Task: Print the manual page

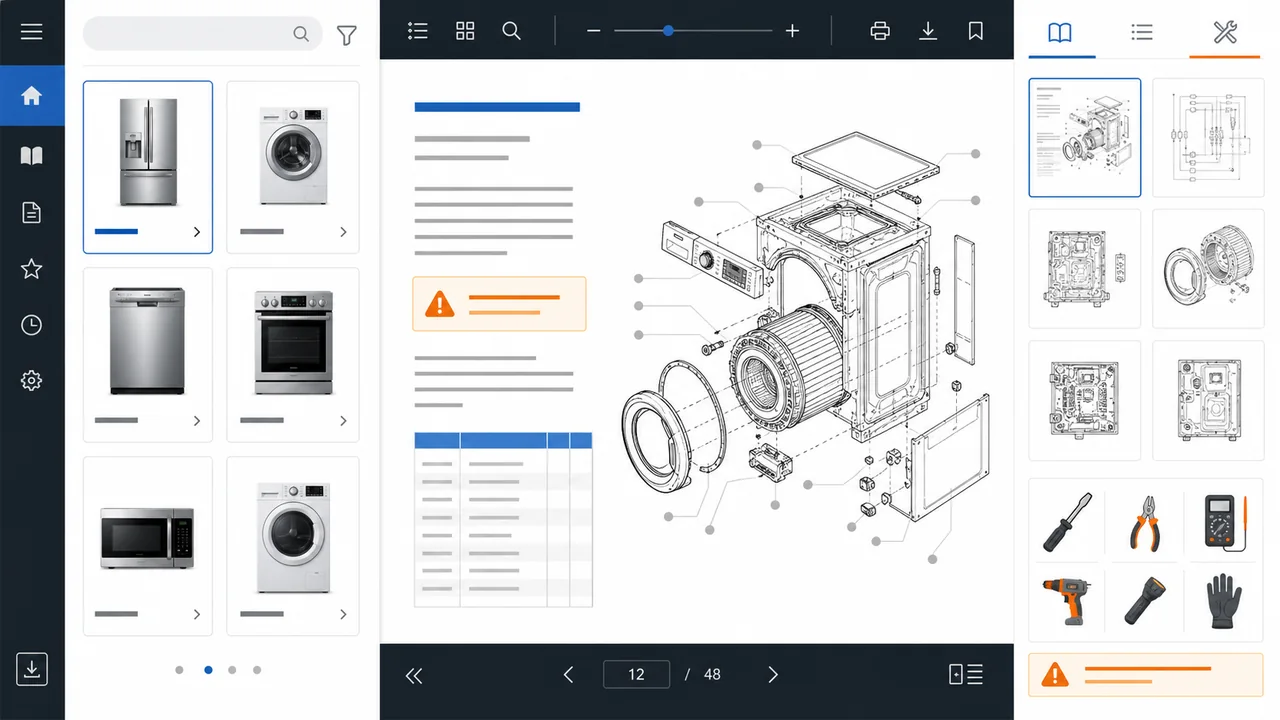Action: [x=880, y=31]
